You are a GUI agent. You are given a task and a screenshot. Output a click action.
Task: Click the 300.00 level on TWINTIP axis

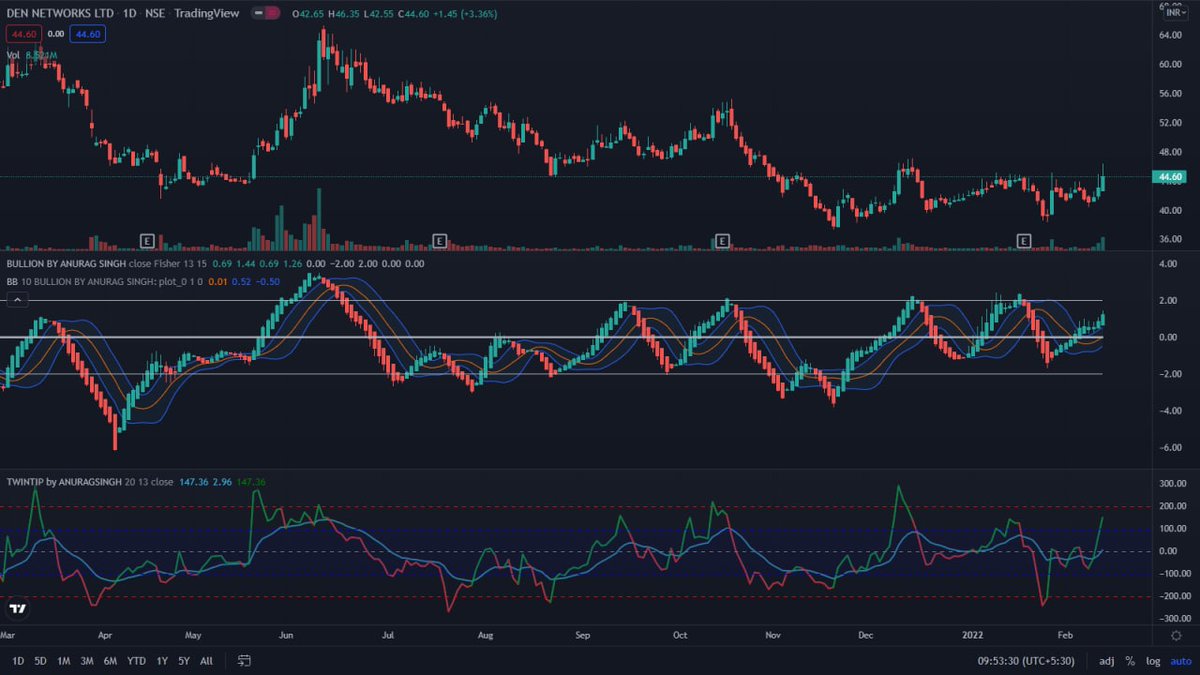(x=1172, y=484)
